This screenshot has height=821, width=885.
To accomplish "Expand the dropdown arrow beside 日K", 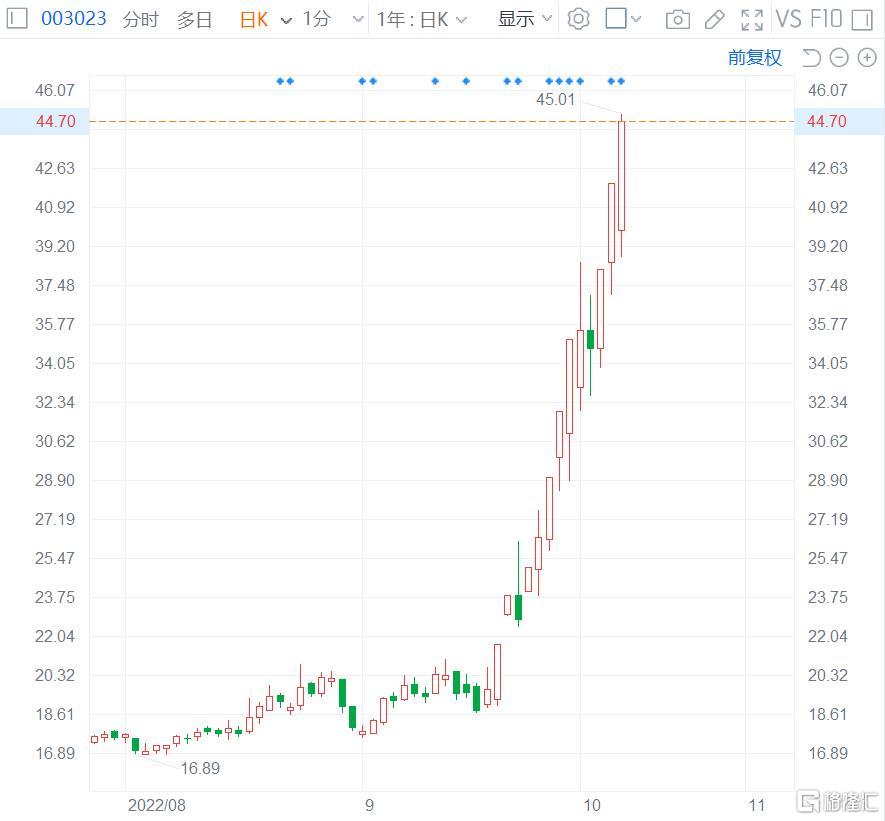I will pyautogui.click(x=286, y=21).
